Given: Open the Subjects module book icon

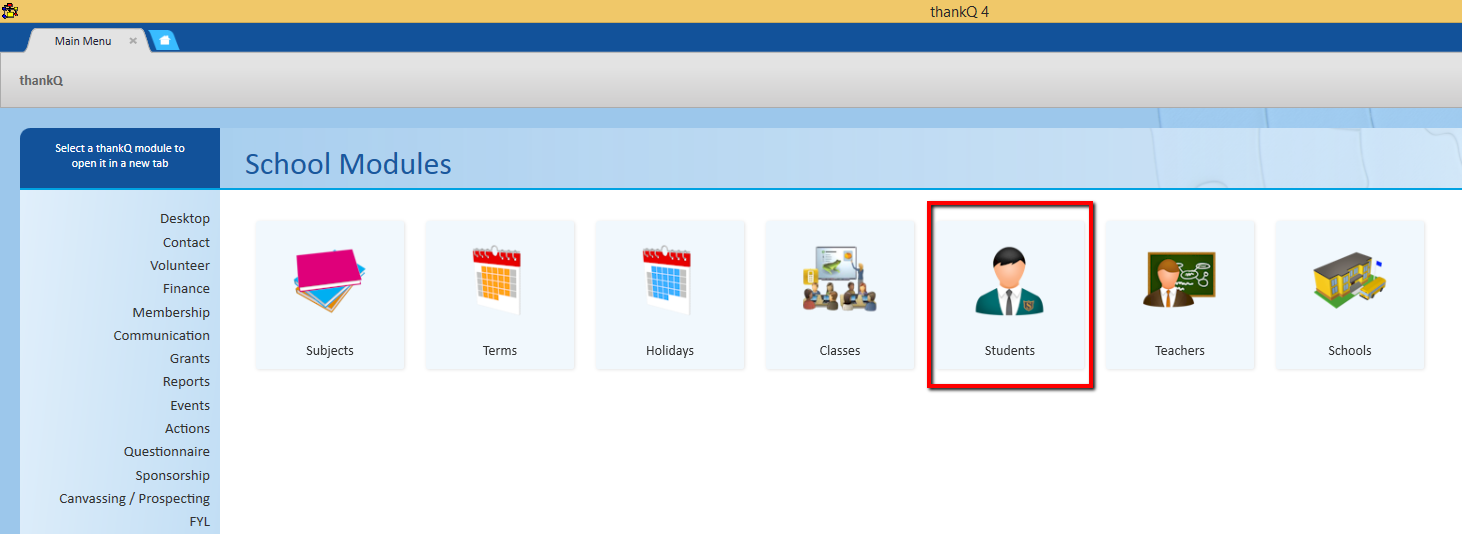Looking at the screenshot, I should [x=330, y=281].
